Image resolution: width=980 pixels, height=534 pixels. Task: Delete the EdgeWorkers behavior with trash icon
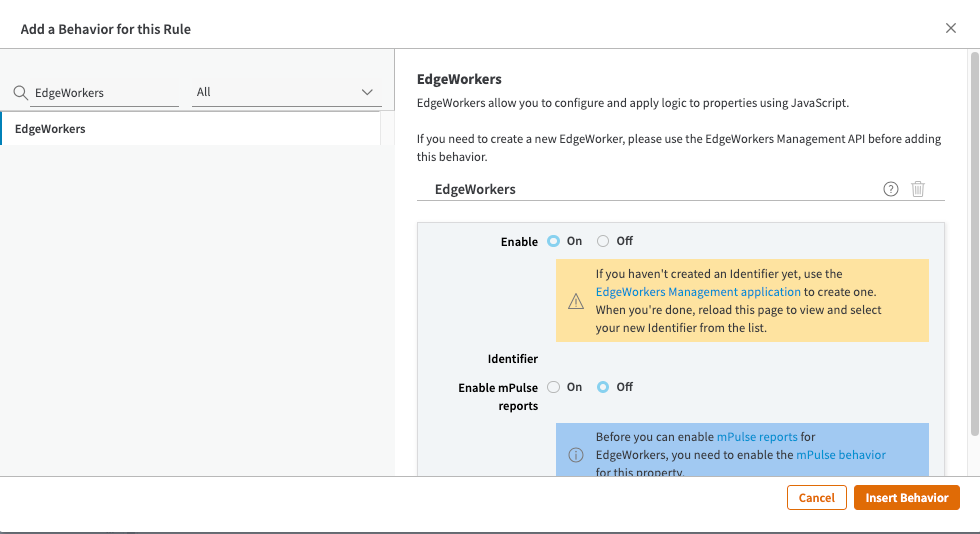[918, 189]
